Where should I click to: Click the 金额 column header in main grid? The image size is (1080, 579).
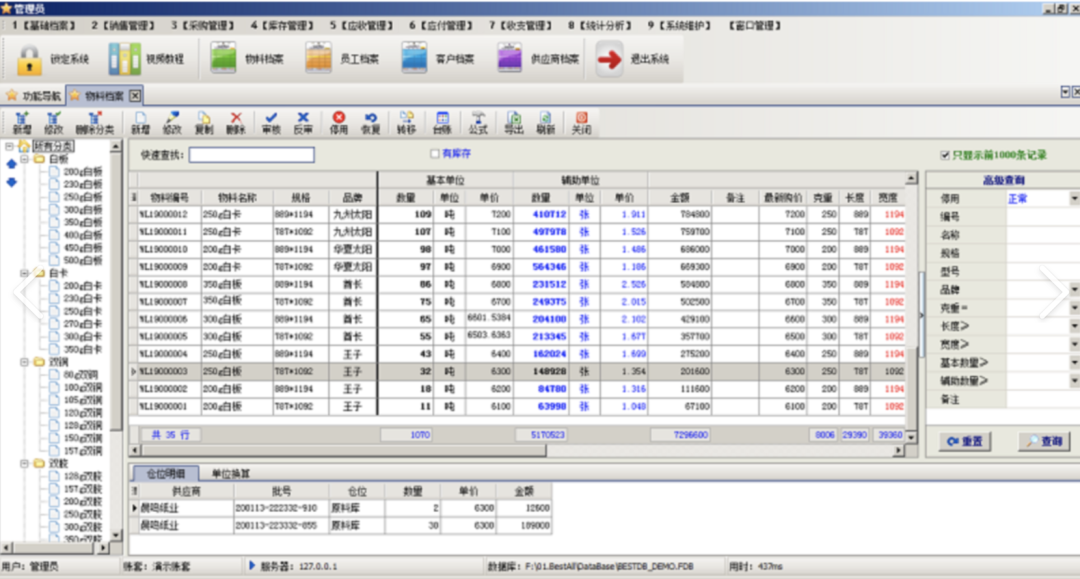click(x=680, y=198)
